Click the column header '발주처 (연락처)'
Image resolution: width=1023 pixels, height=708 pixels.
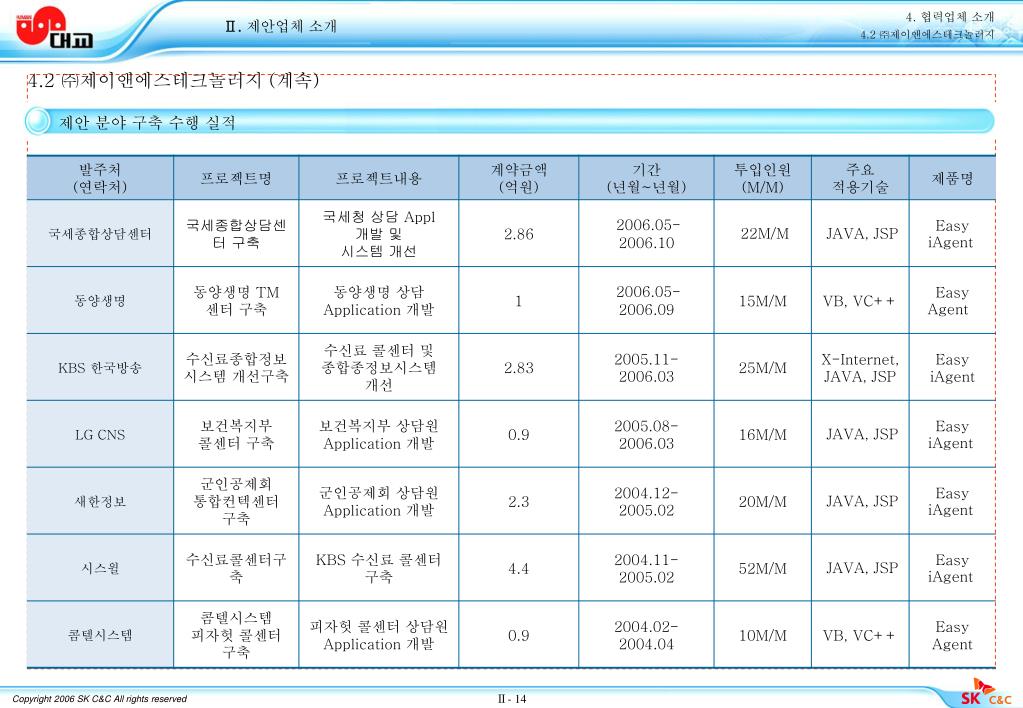pyautogui.click(x=100, y=178)
